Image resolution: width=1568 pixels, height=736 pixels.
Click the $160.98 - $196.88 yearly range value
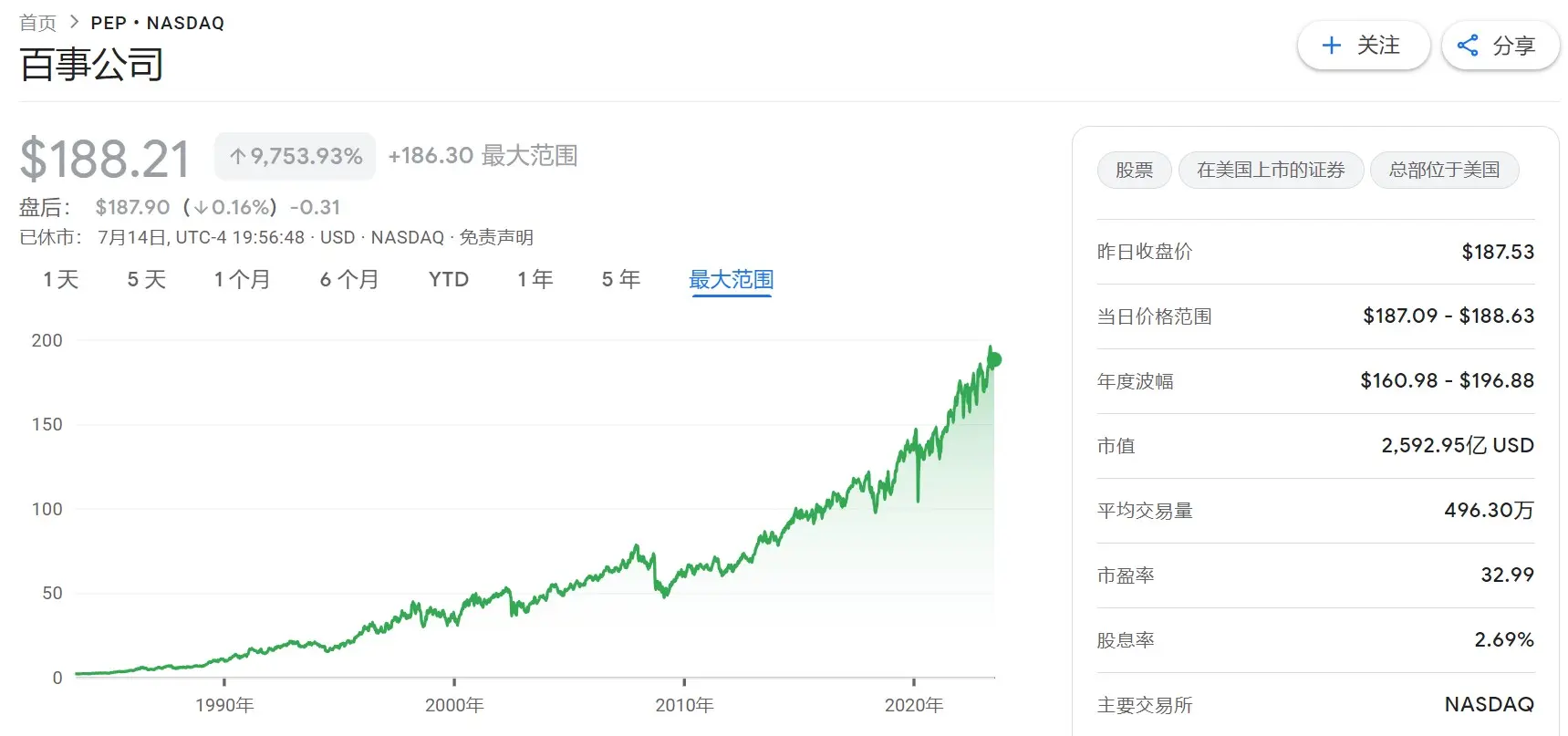pos(1448,381)
